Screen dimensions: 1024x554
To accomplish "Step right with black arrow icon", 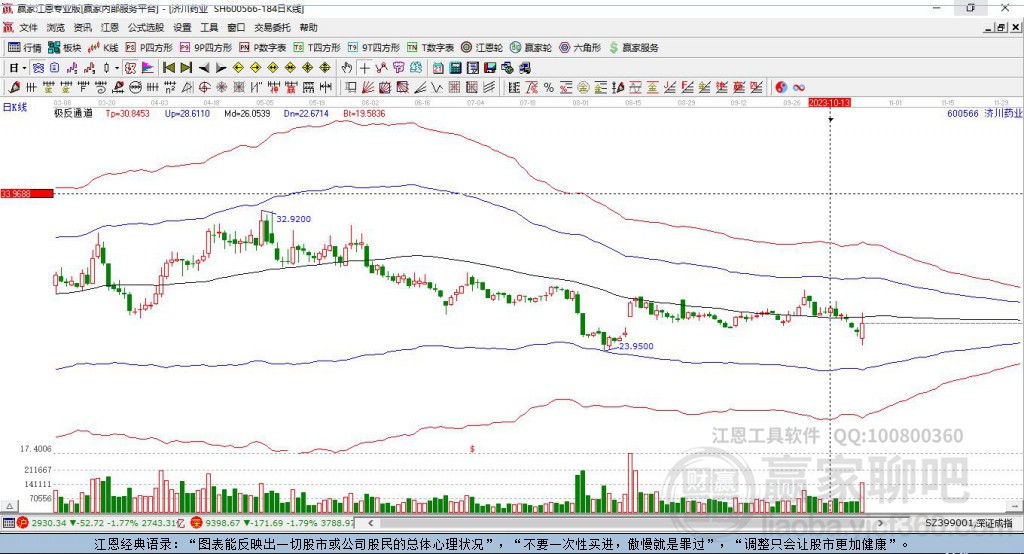I will click(221, 68).
